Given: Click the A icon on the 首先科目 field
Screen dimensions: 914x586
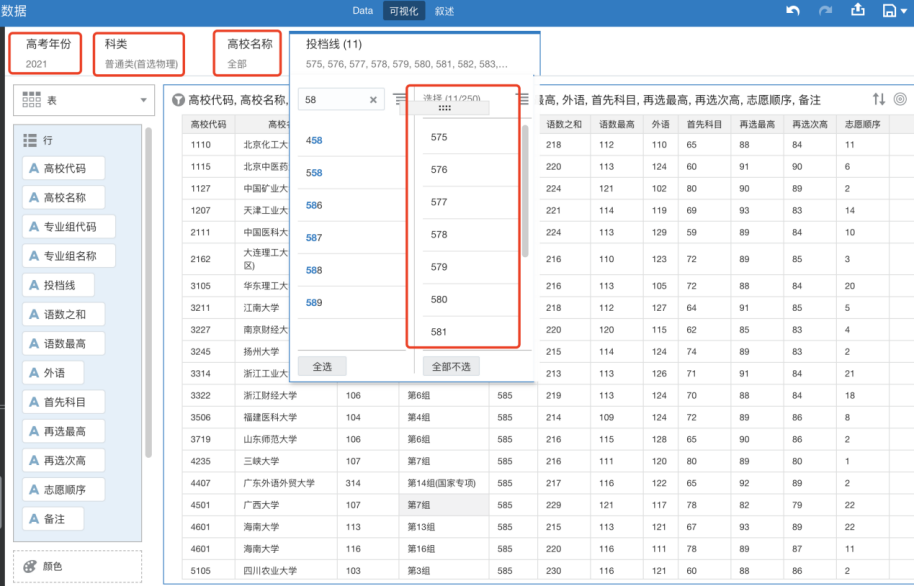Looking at the screenshot, I should 34,402.
